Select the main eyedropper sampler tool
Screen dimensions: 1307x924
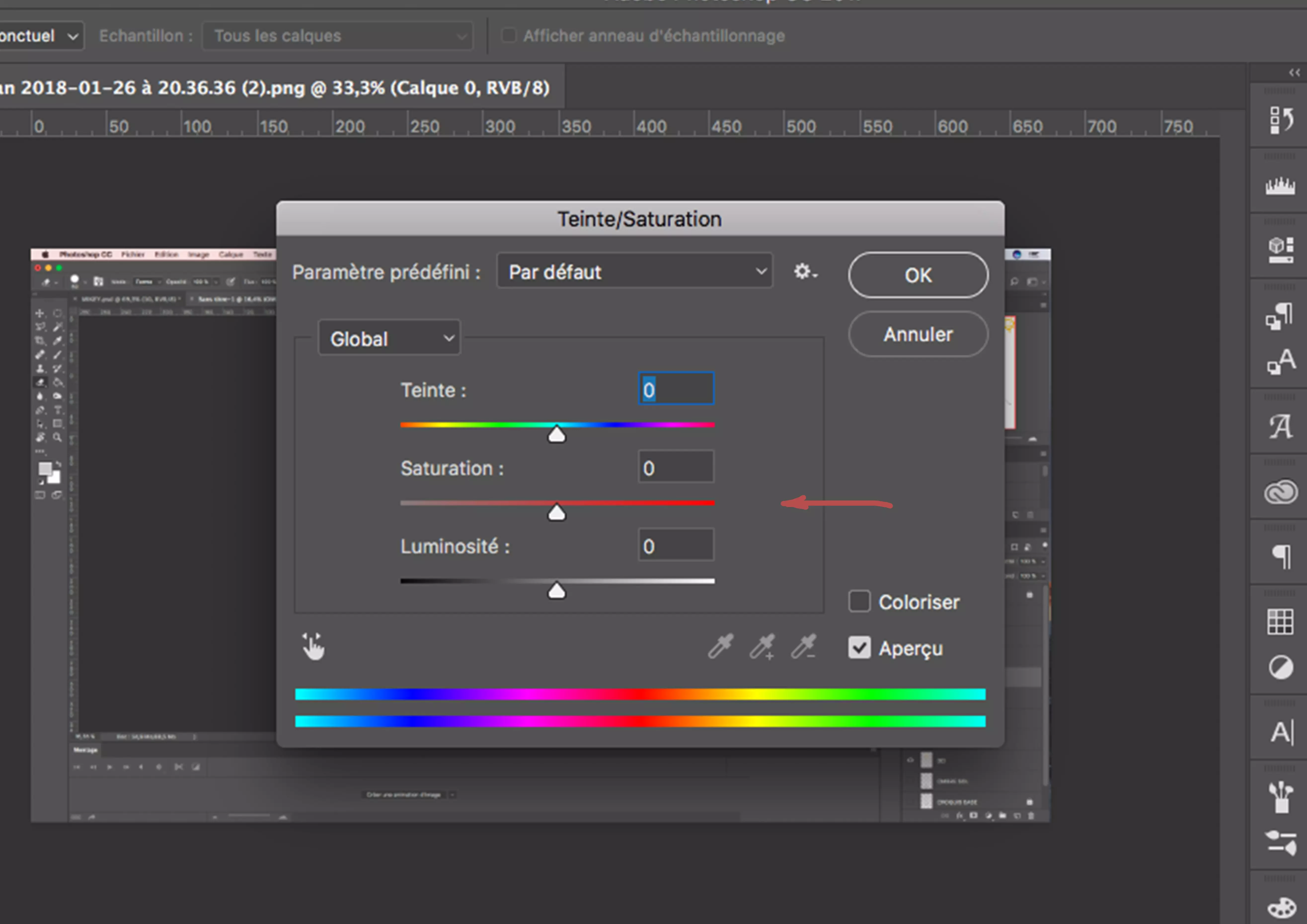[x=720, y=647]
